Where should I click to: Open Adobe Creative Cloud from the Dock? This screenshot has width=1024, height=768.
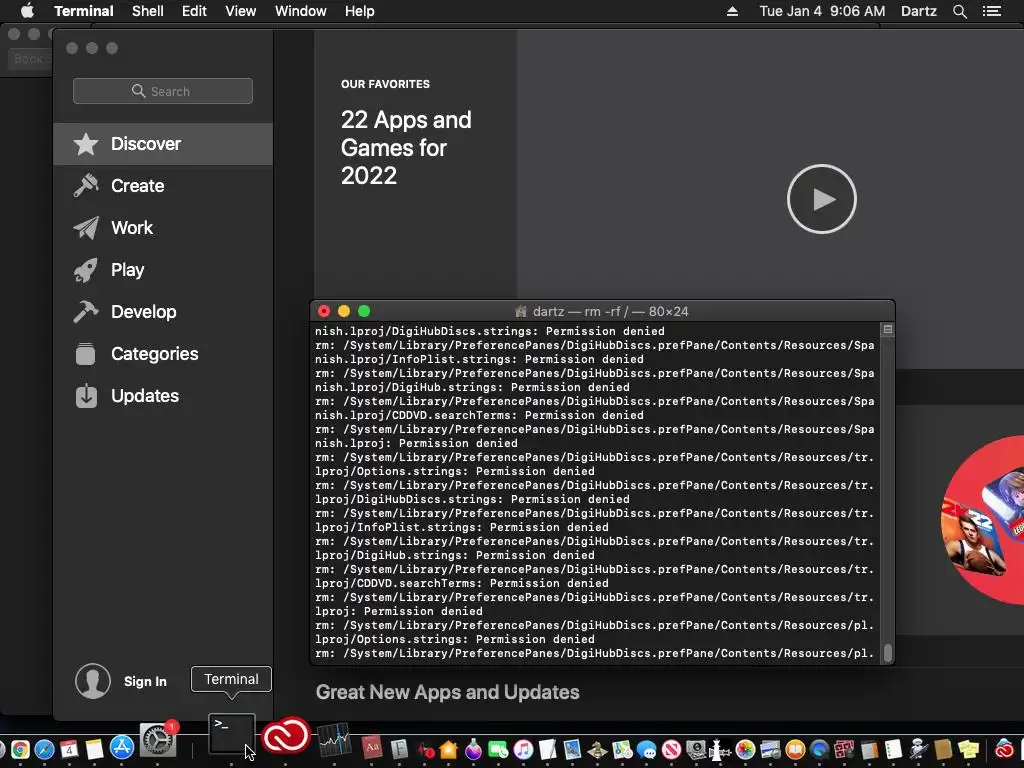point(285,735)
